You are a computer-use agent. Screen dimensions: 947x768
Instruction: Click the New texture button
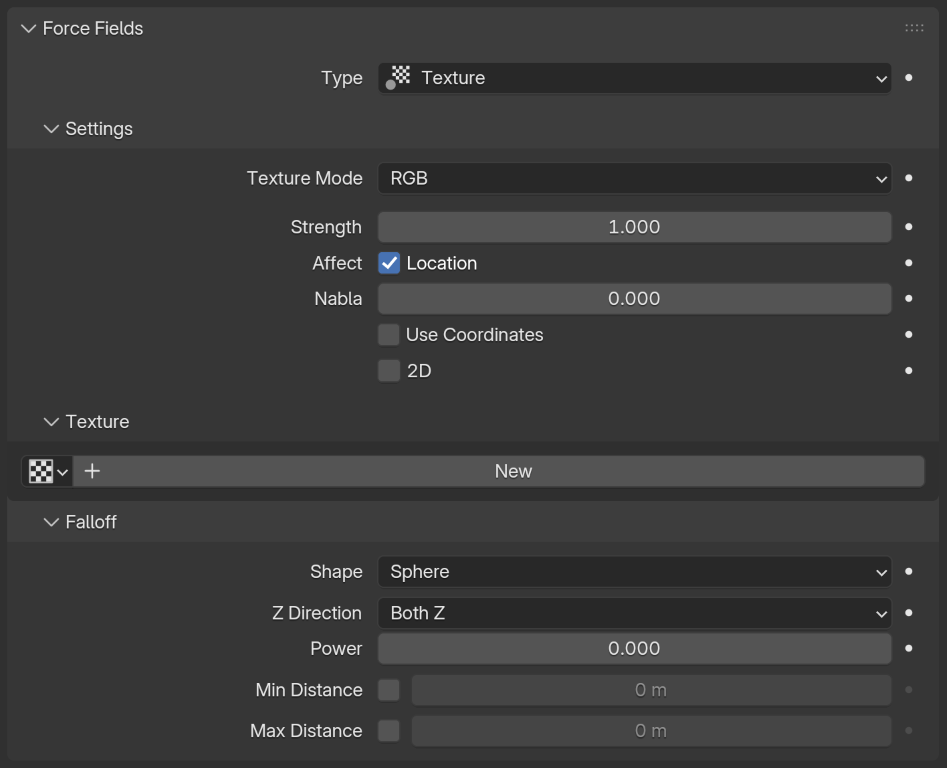(x=512, y=471)
